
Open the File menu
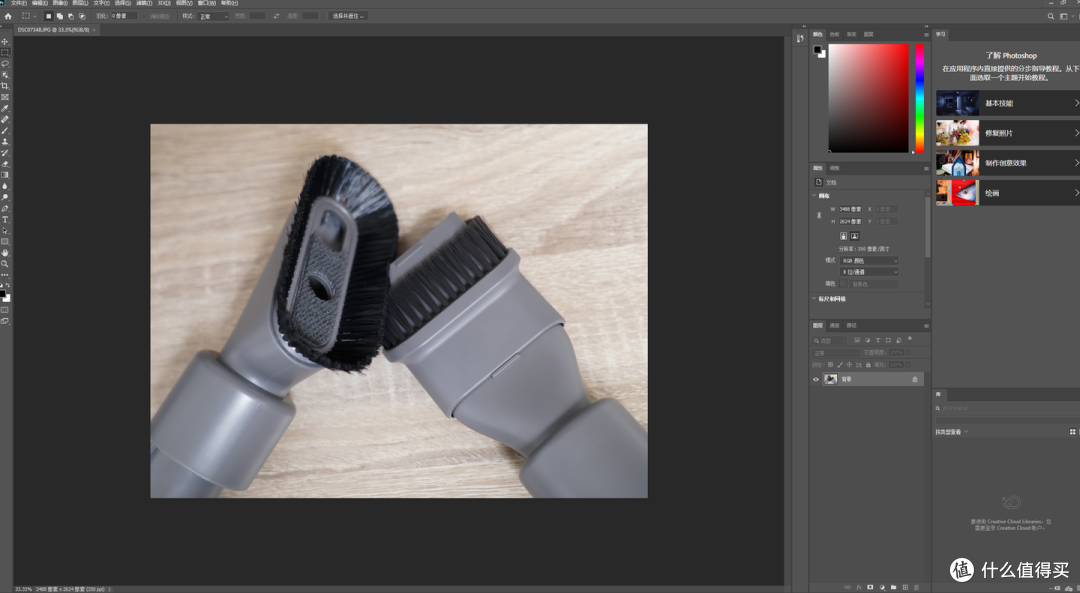click(x=19, y=3)
